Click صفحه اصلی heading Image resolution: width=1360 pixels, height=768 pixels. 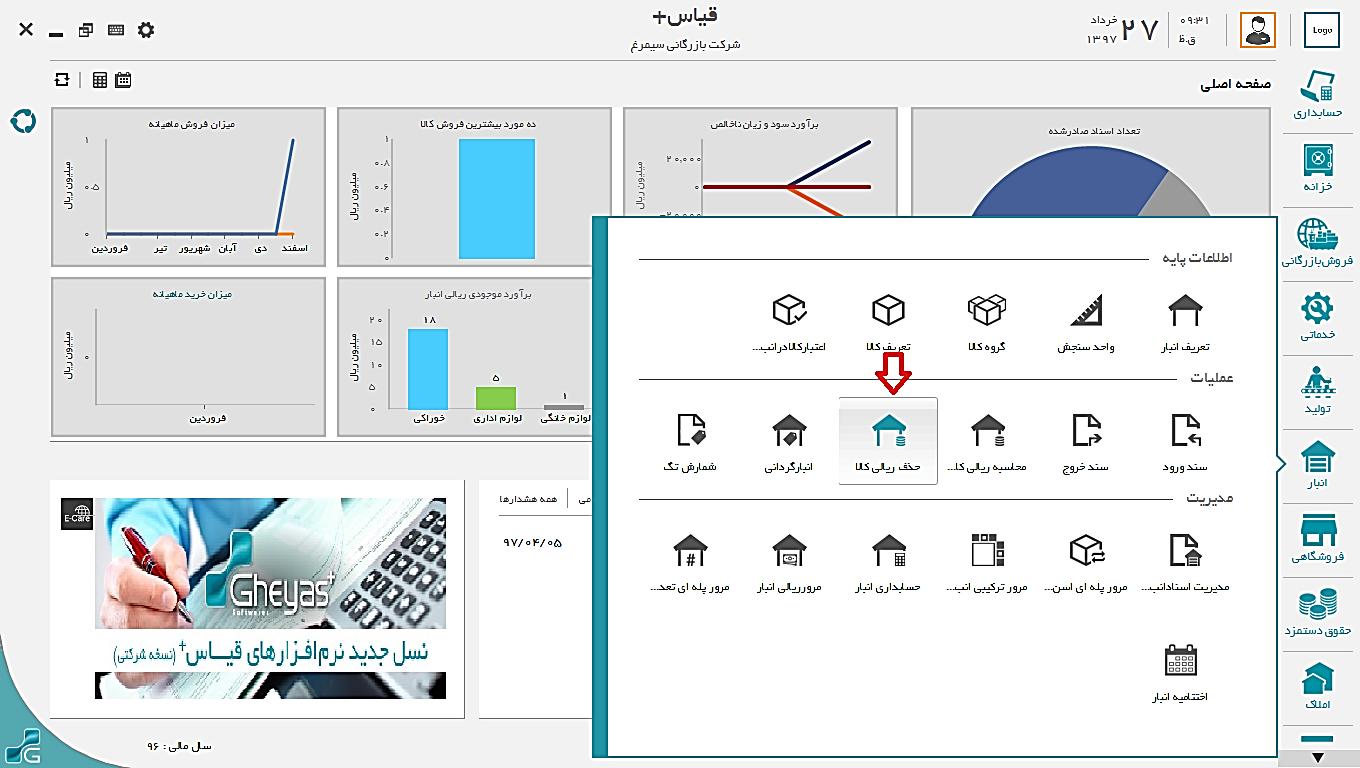(x=1235, y=84)
